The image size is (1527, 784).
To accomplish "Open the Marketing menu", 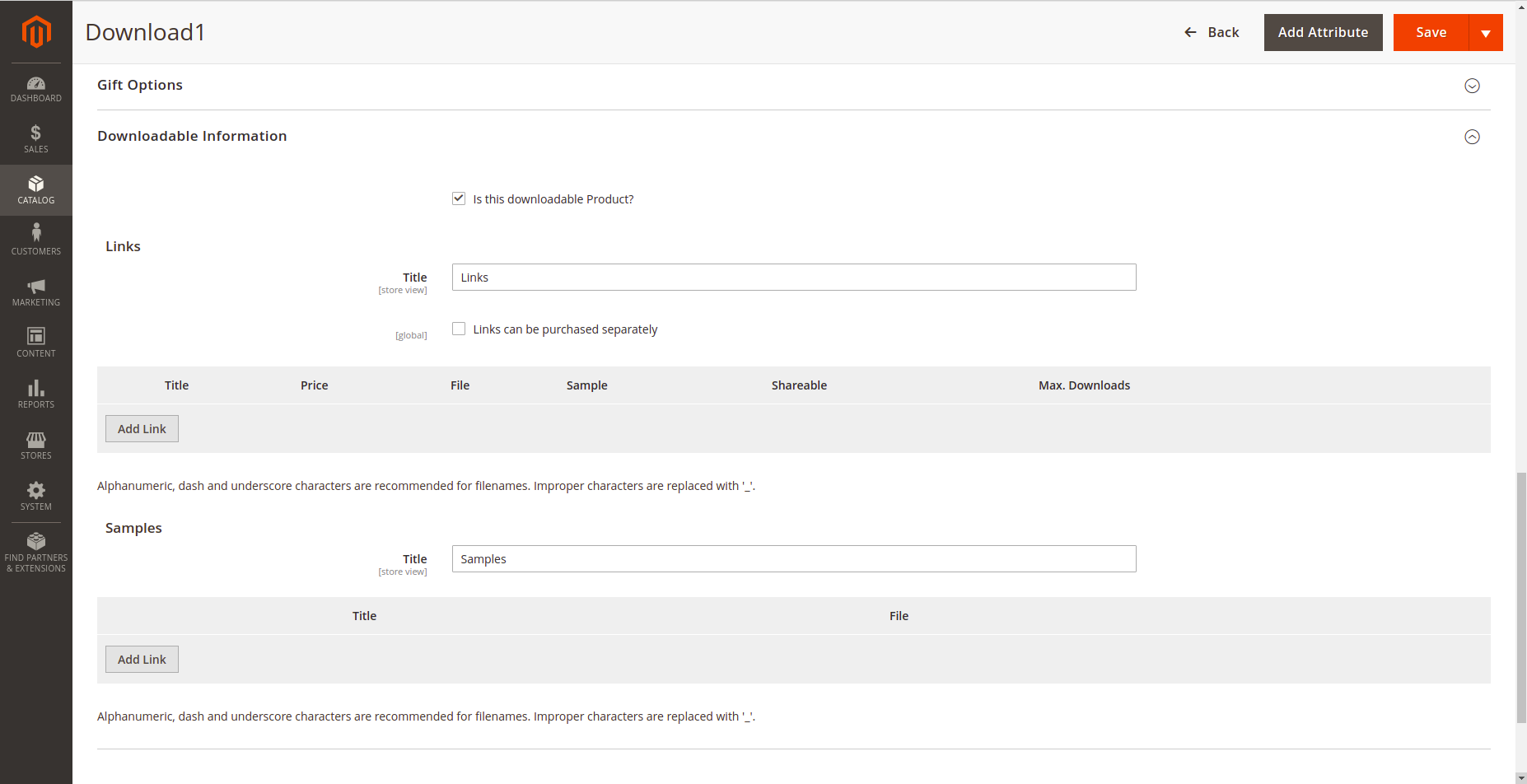I will point(36,292).
